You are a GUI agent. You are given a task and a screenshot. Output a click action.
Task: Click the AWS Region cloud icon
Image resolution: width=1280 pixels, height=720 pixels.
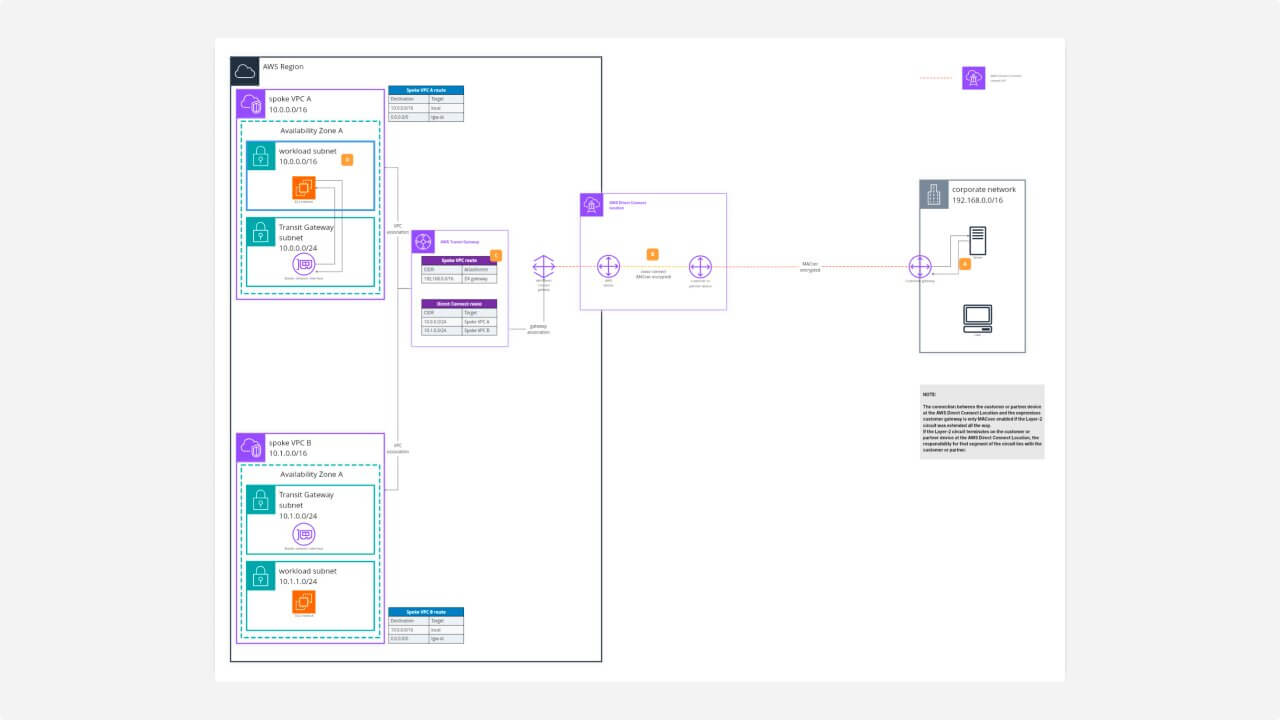(245, 71)
